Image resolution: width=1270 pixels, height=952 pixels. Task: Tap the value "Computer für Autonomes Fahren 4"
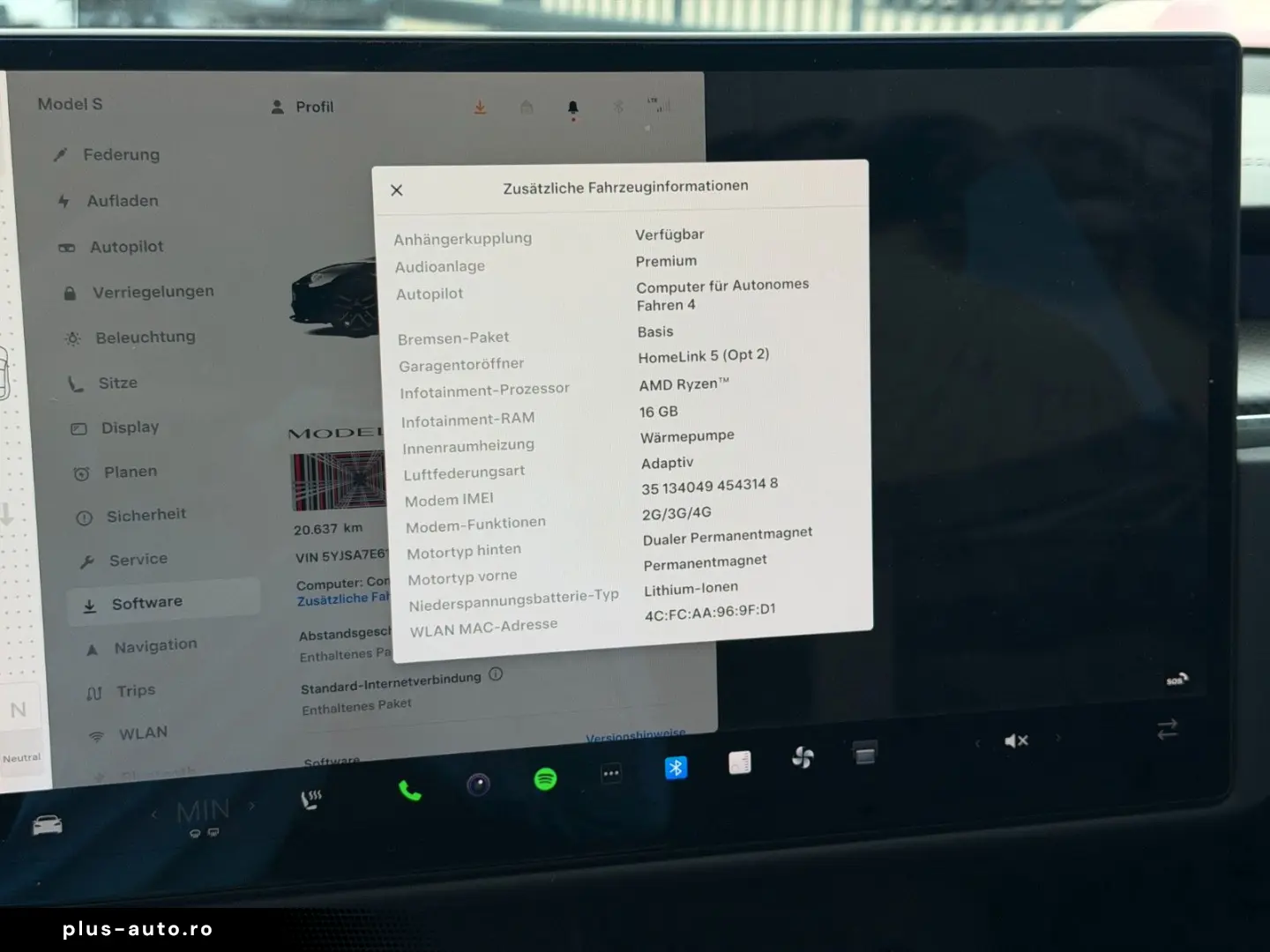722,295
